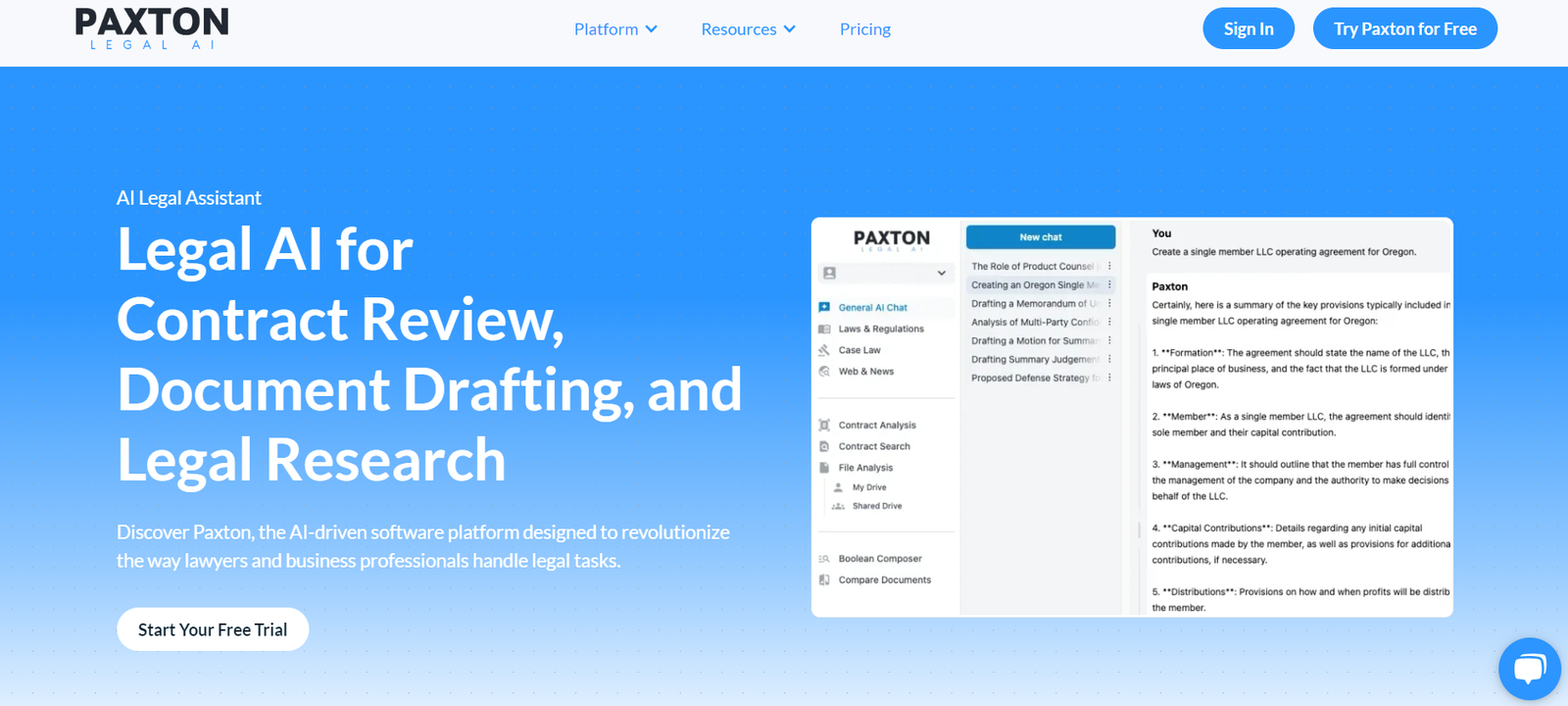1568x706 pixels.
Task: Click Try Paxton for Free button
Action: [x=1404, y=28]
